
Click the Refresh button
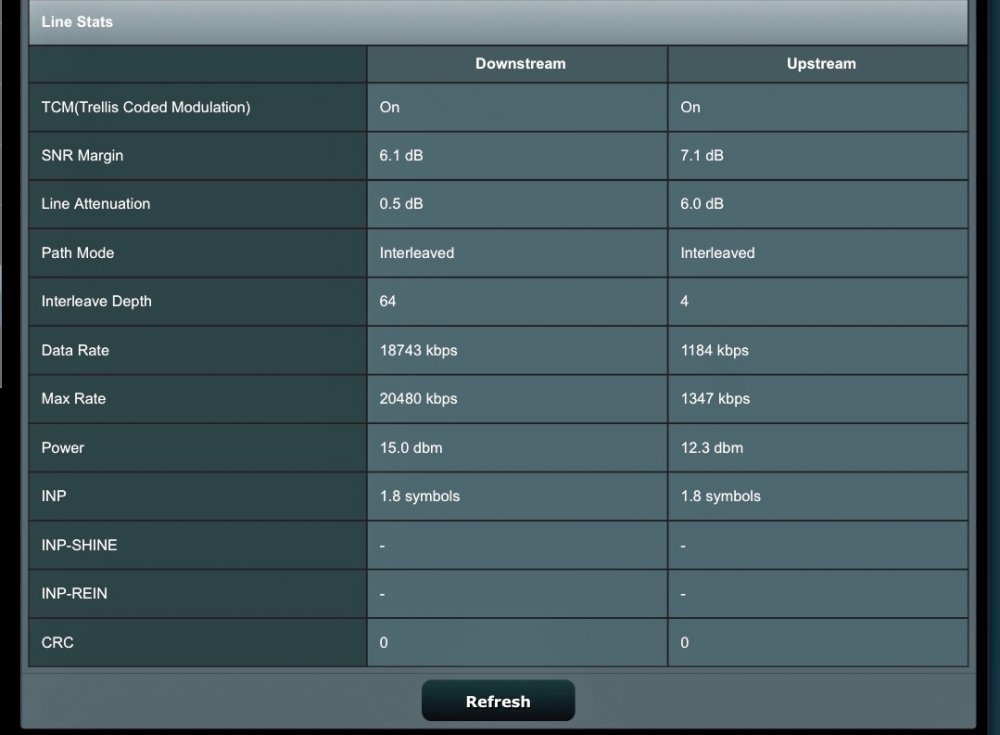pyautogui.click(x=498, y=701)
